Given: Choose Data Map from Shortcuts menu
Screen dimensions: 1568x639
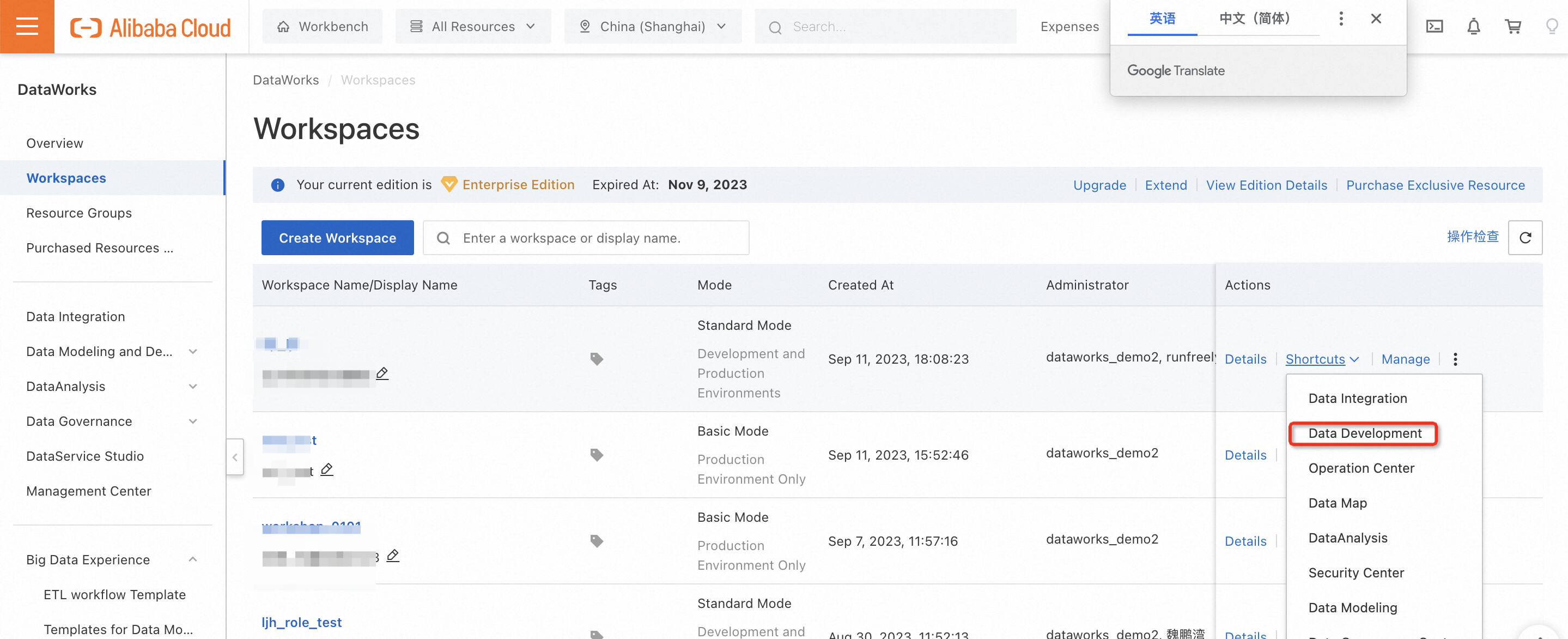Looking at the screenshot, I should click(x=1338, y=503).
